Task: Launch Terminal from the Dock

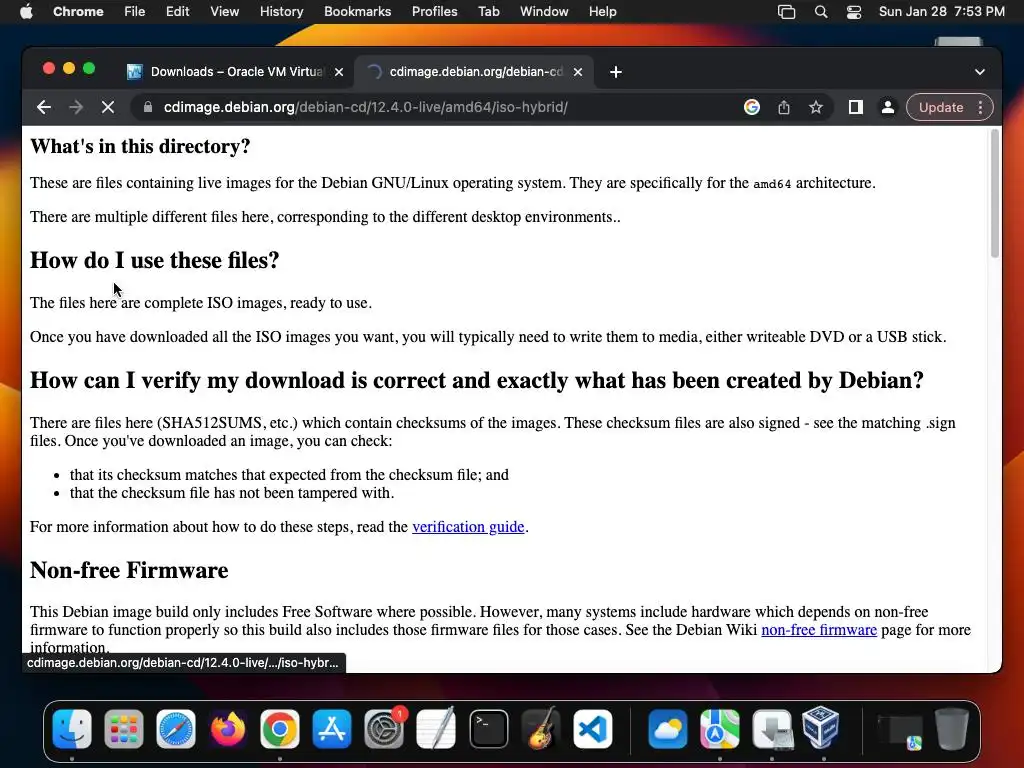Action: tap(488, 729)
